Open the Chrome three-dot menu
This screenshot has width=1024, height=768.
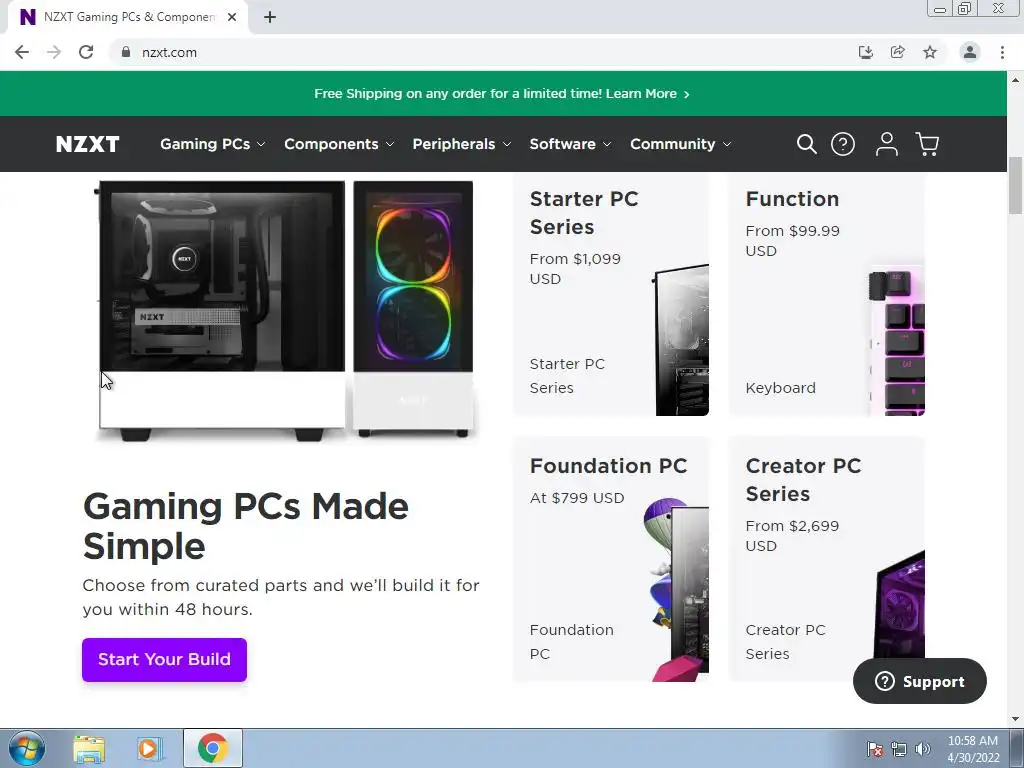coord(1002,52)
